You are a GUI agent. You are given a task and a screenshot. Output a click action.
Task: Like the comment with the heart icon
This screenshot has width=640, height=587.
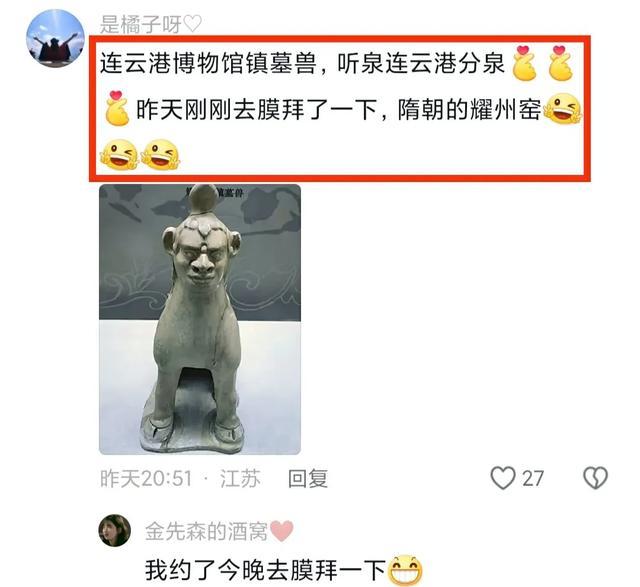click(x=502, y=478)
